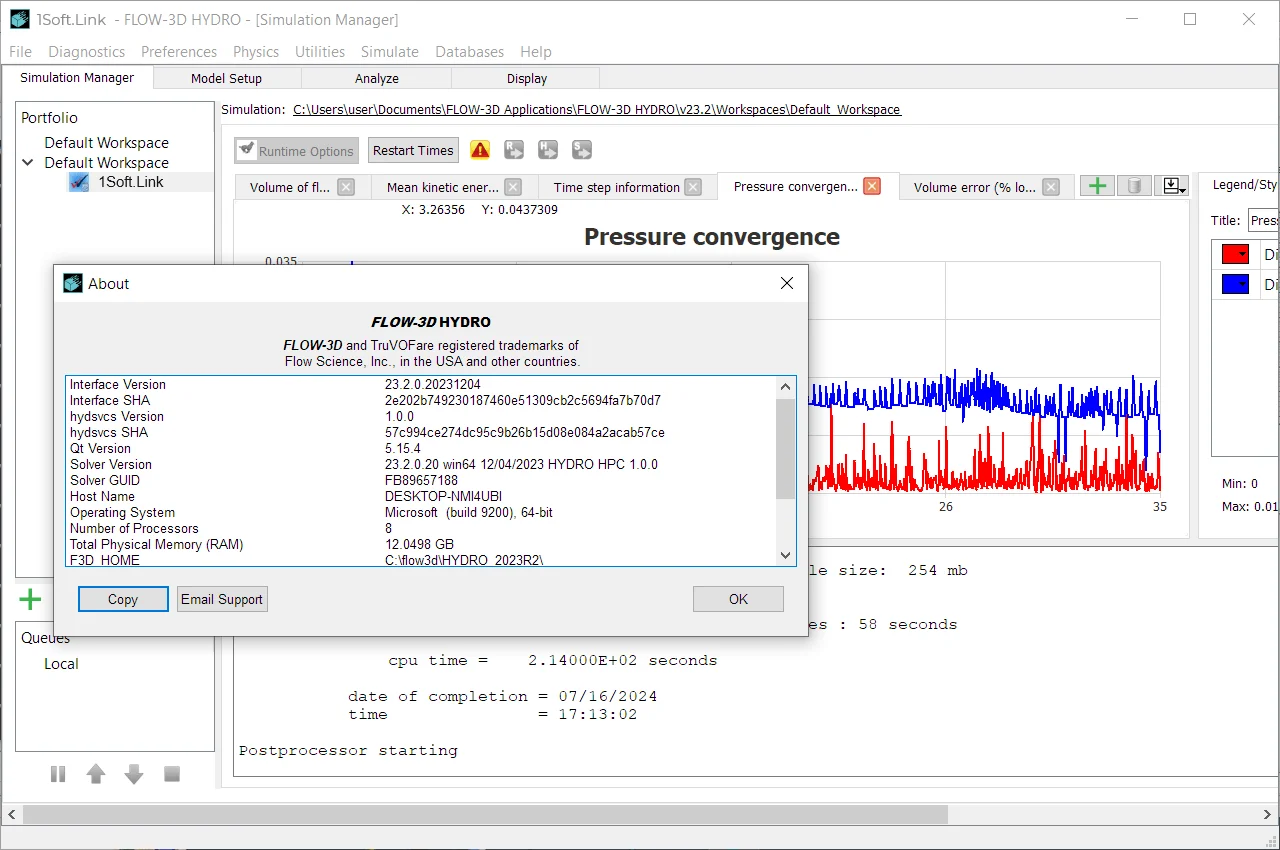Move queue item up with up arrow
The image size is (1280, 850).
click(x=96, y=774)
